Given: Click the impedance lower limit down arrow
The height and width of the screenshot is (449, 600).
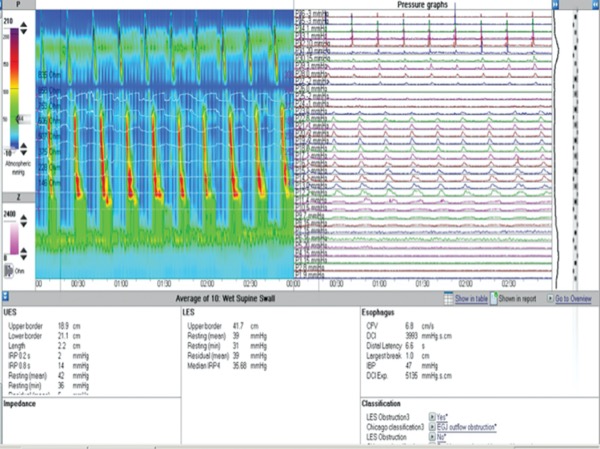Looking at the screenshot, I should pos(24,258).
